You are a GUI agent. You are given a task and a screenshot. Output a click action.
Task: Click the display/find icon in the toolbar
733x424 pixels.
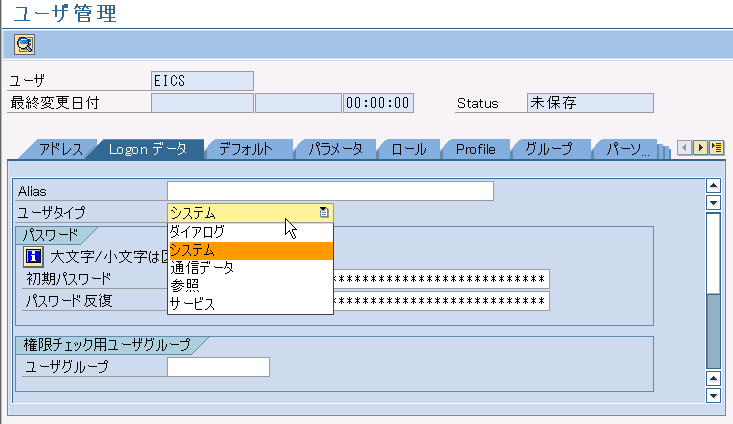[x=24, y=44]
